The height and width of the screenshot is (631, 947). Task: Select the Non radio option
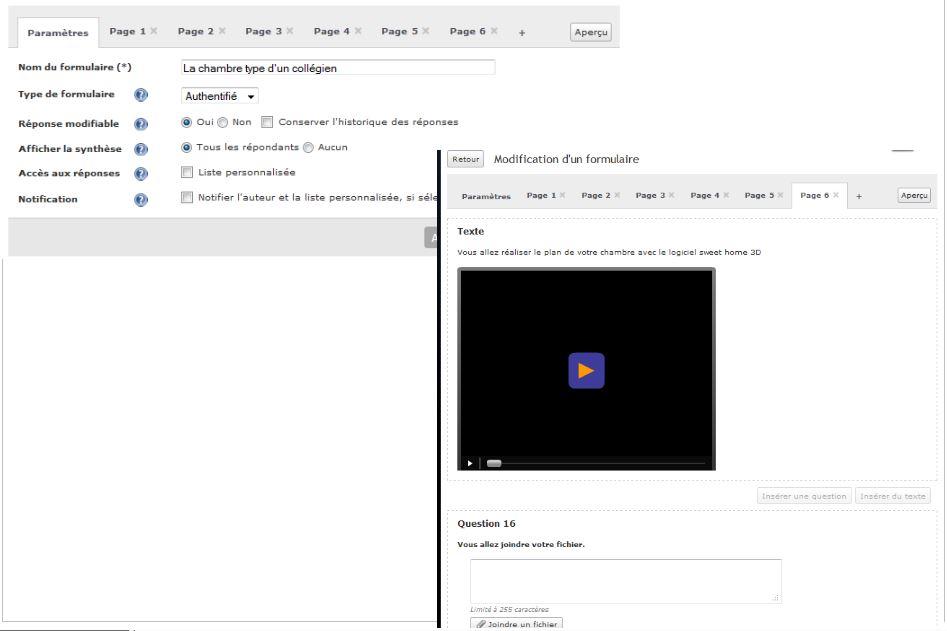click(223, 123)
